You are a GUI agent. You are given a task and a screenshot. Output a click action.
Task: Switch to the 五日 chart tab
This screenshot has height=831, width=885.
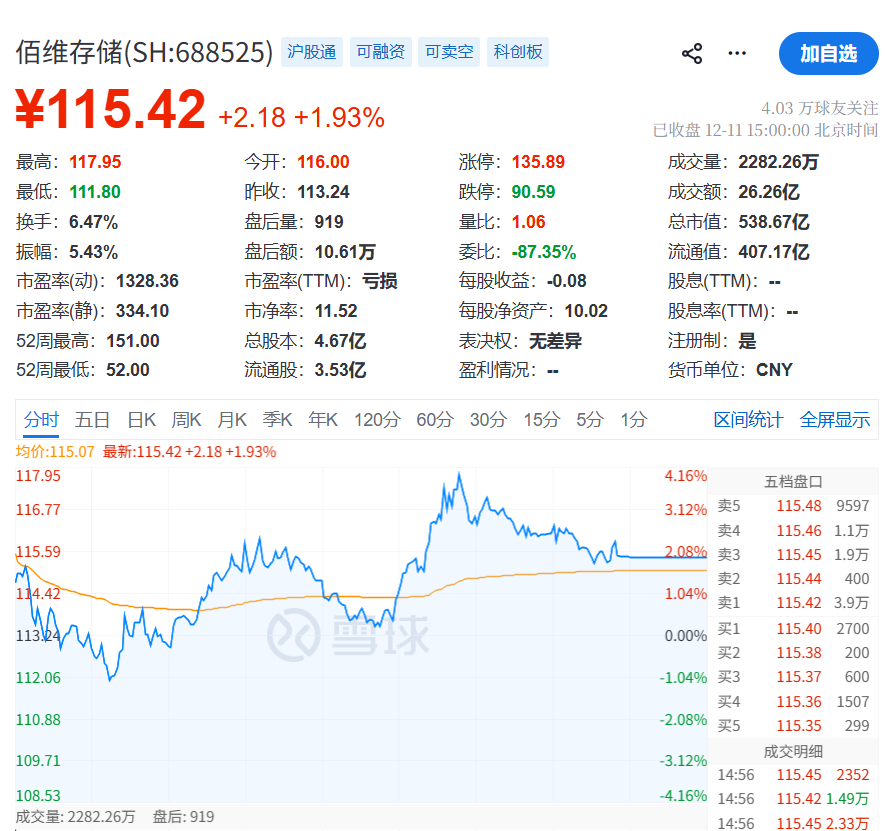tap(92, 420)
